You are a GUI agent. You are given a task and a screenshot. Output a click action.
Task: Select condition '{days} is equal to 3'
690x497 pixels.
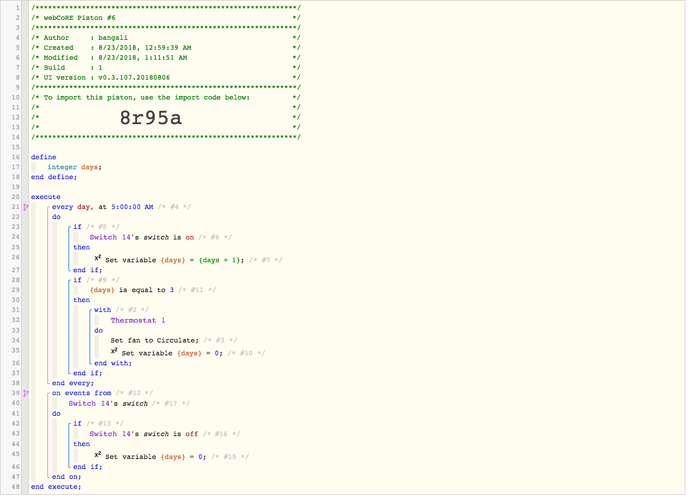tap(132, 290)
